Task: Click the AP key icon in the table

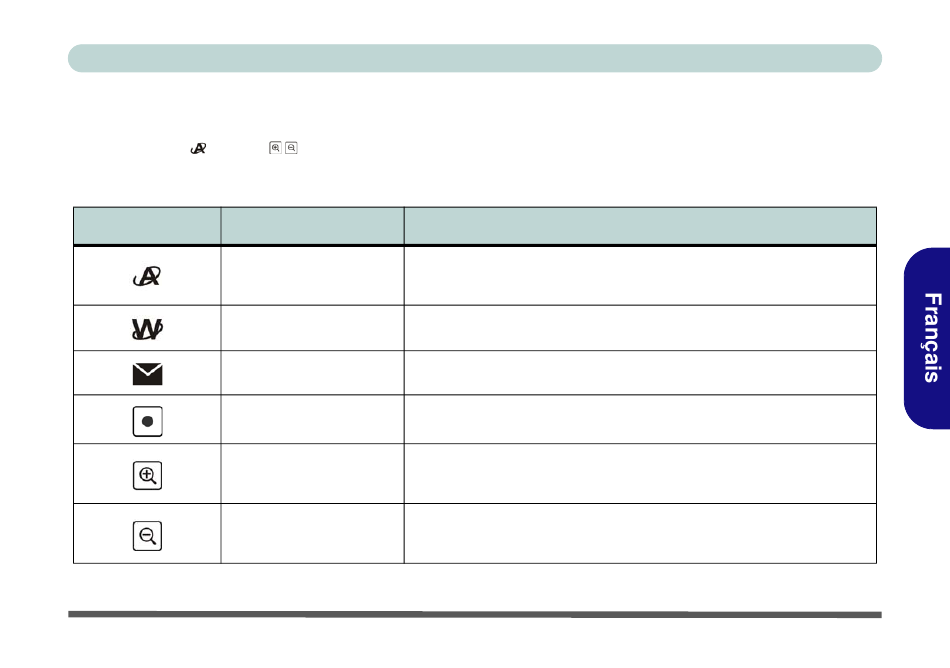Action: (147, 276)
